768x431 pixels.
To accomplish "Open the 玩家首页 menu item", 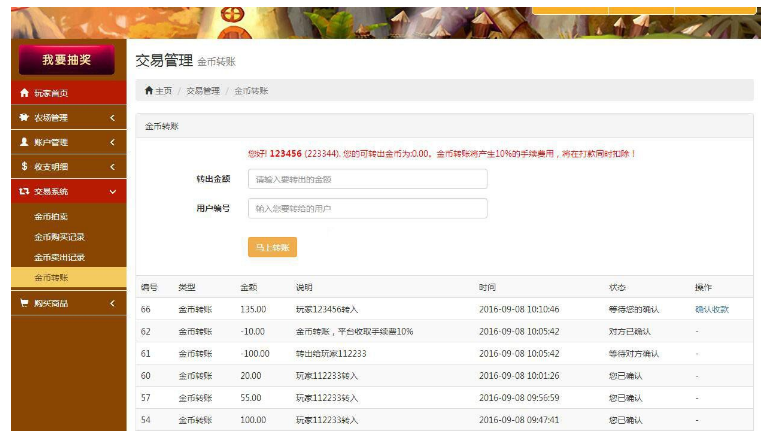I will click(x=69, y=93).
